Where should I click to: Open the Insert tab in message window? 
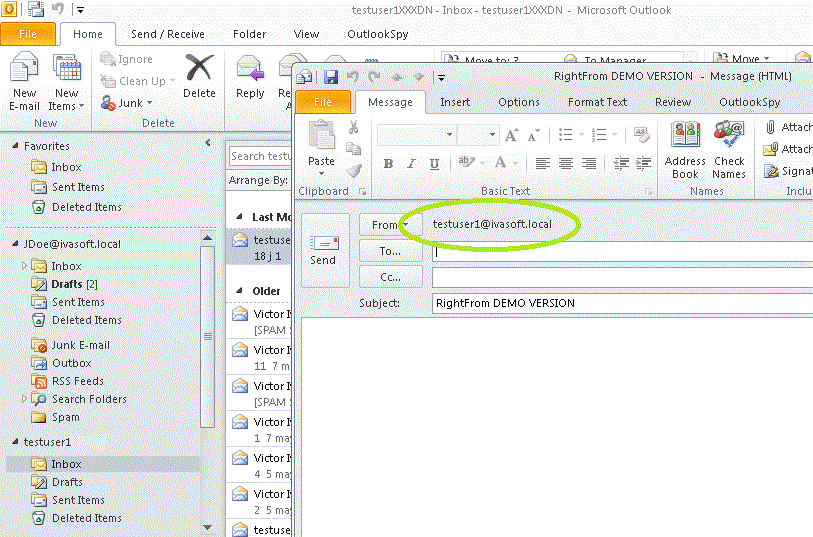(455, 102)
